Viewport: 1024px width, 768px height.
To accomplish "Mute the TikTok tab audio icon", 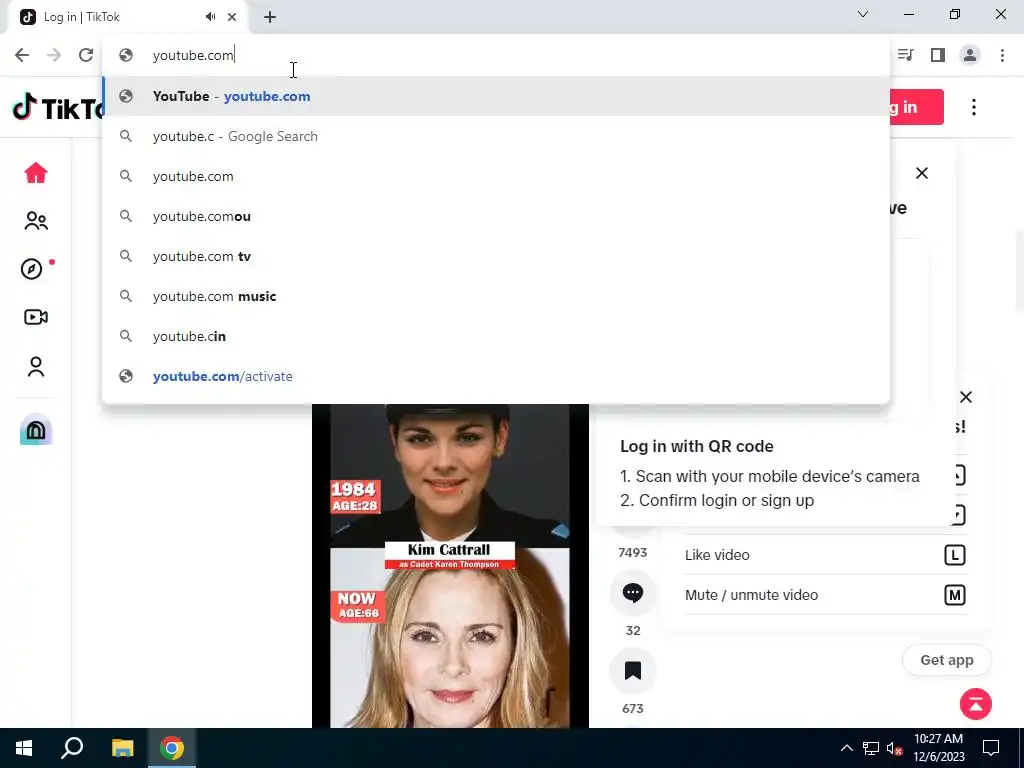I will coord(210,17).
